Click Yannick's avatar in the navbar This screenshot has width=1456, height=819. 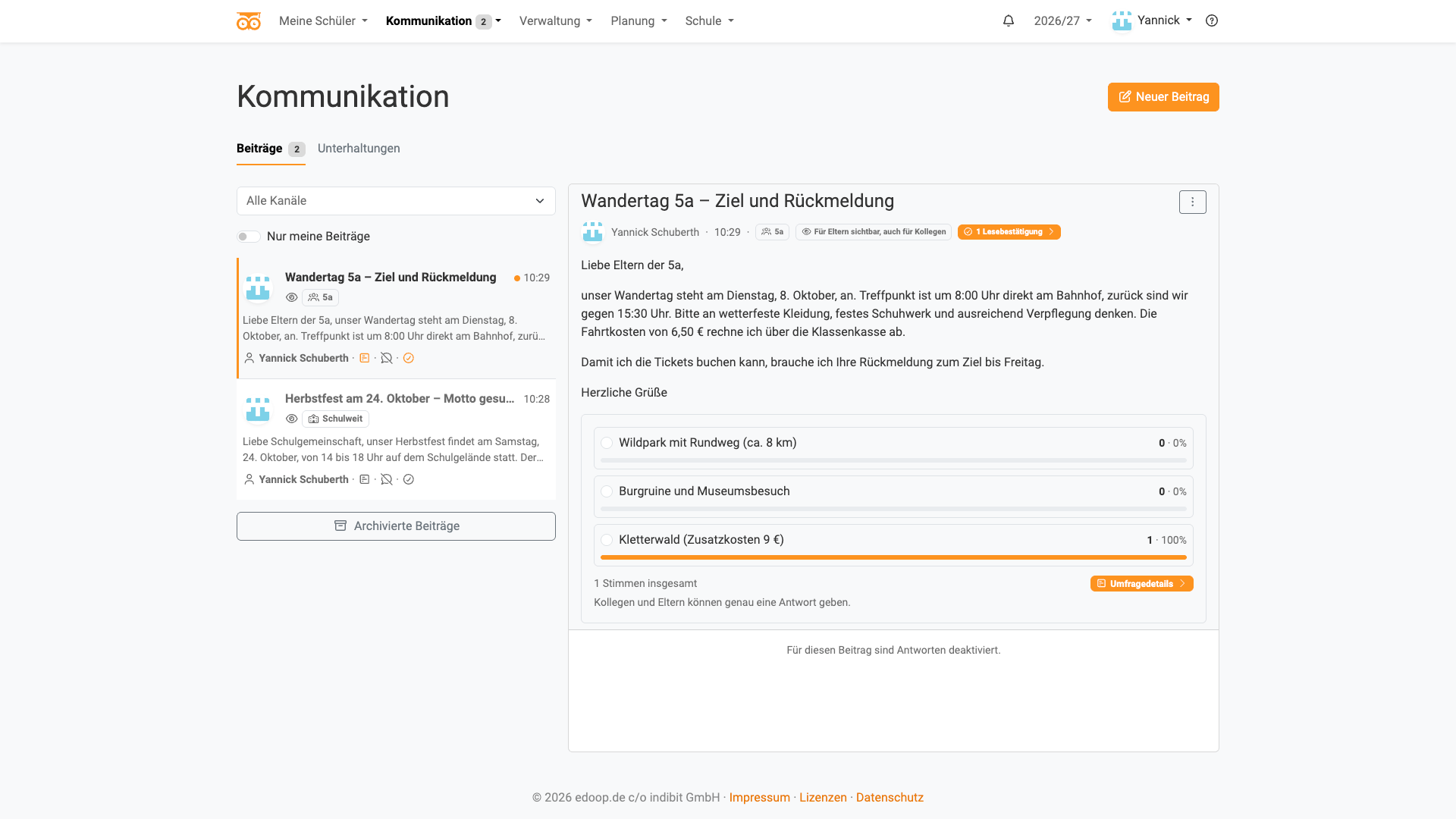(x=1122, y=20)
